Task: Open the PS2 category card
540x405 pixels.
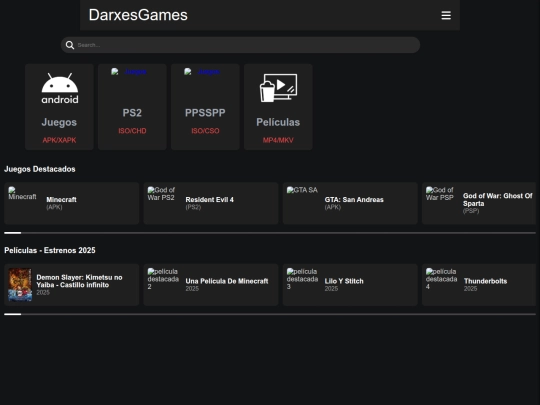Action: [132, 107]
